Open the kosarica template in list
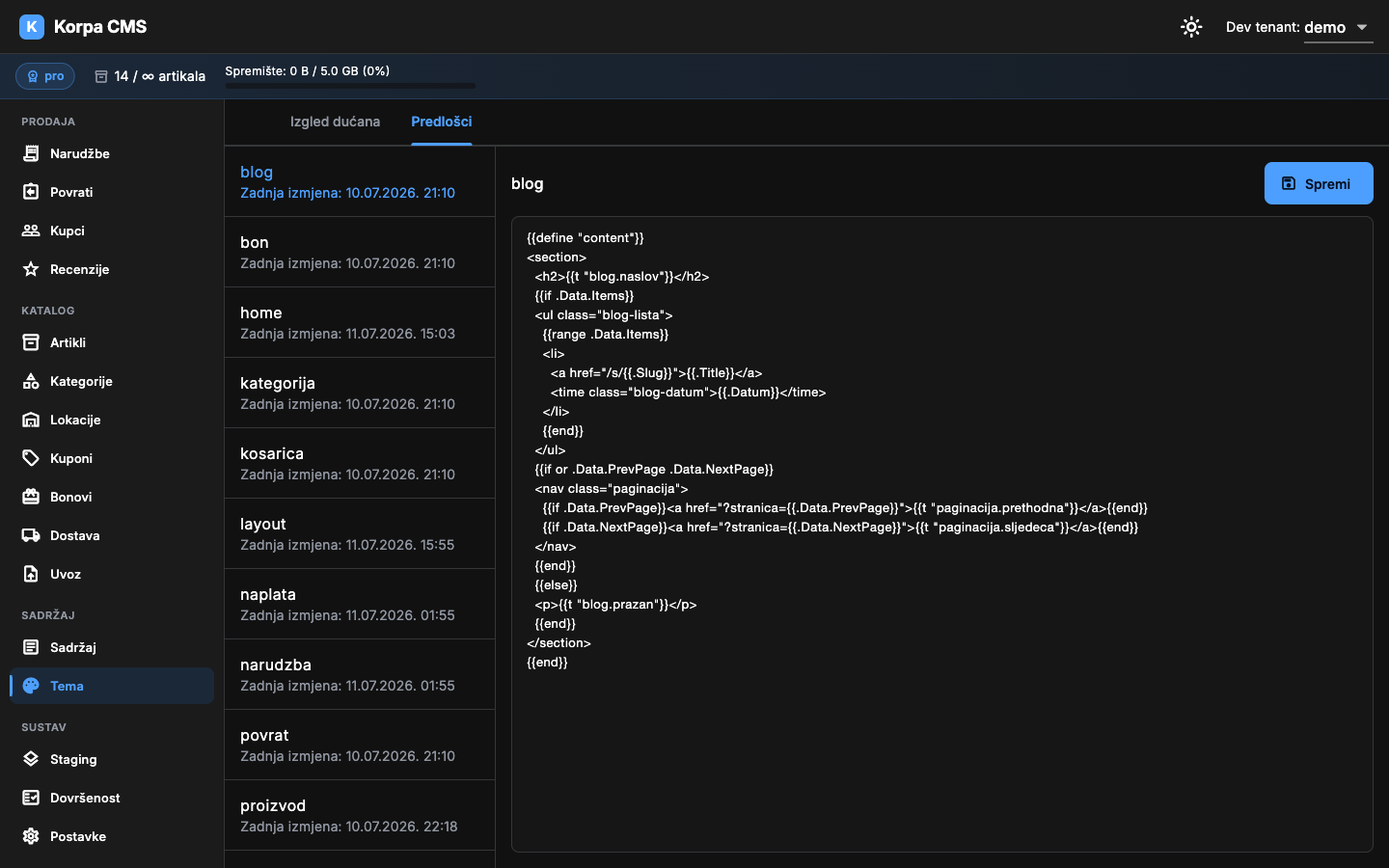This screenshot has width=1389, height=868. point(360,463)
